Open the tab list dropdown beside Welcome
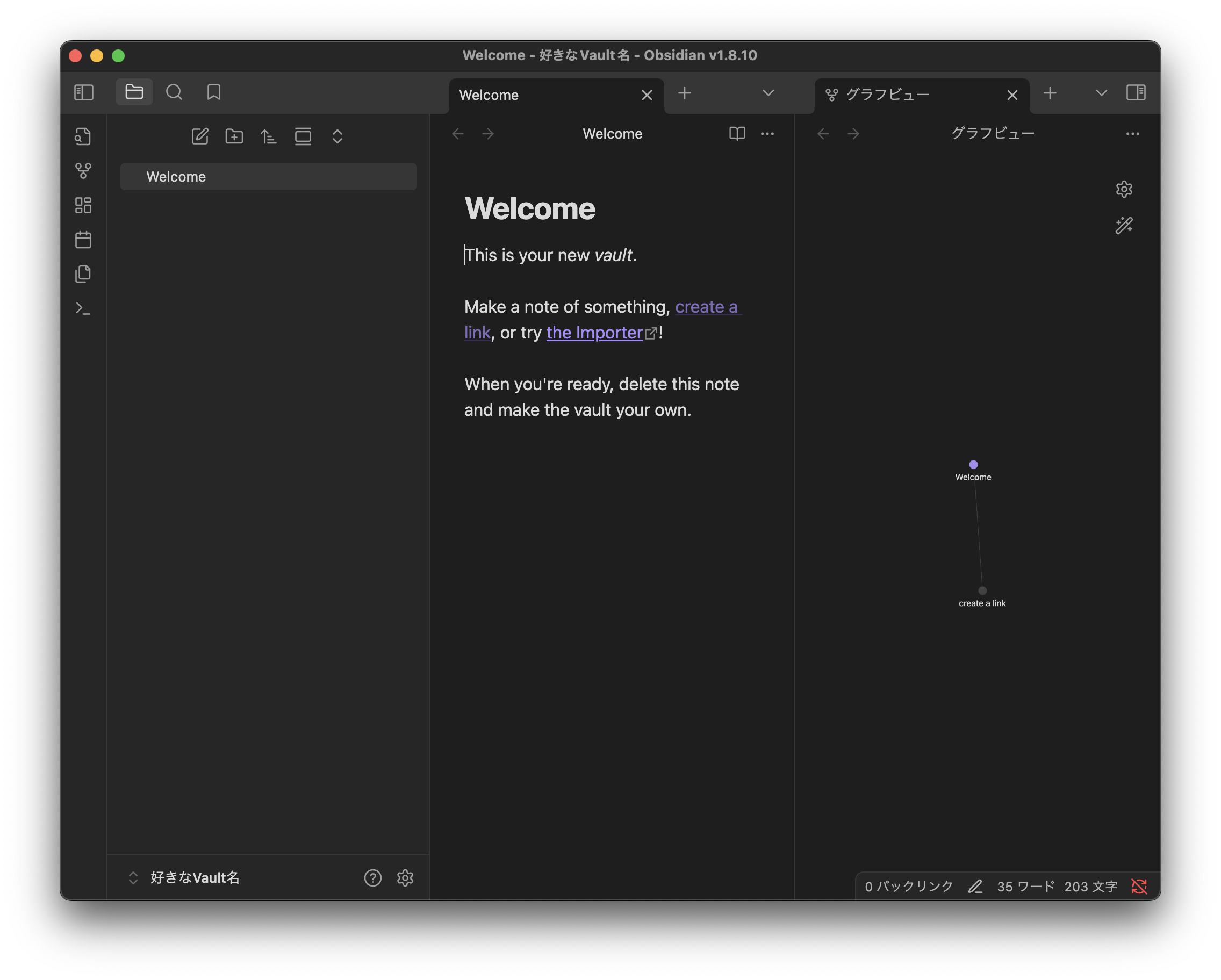The image size is (1221, 980). [768, 93]
